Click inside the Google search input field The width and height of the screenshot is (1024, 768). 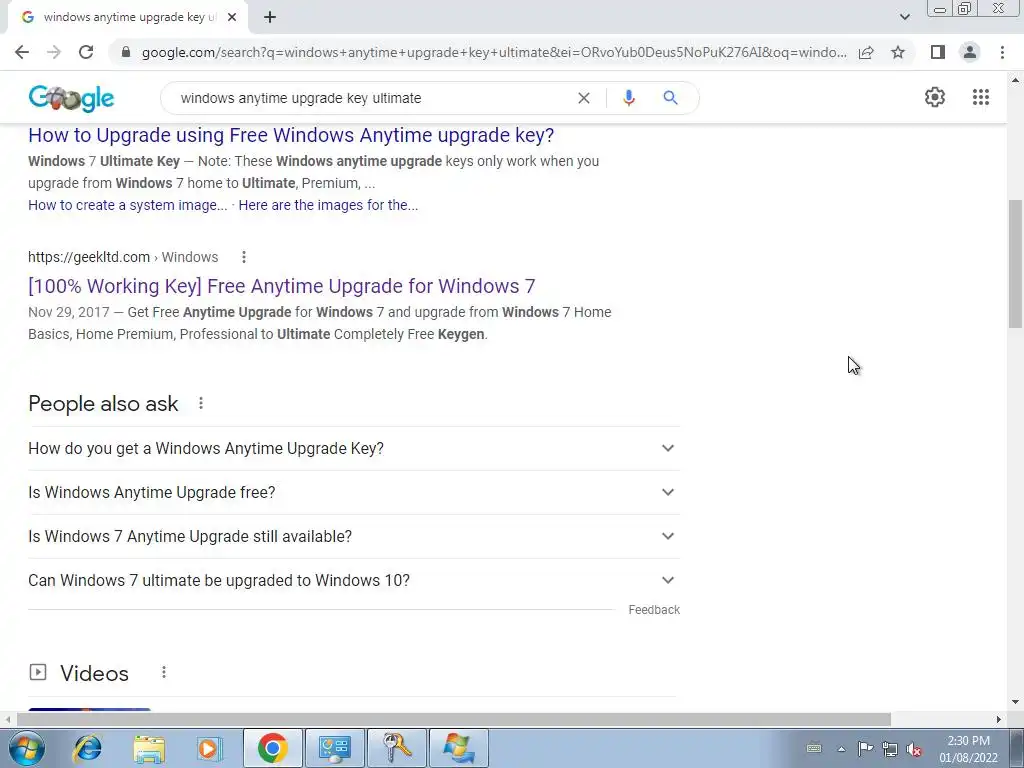(x=372, y=98)
